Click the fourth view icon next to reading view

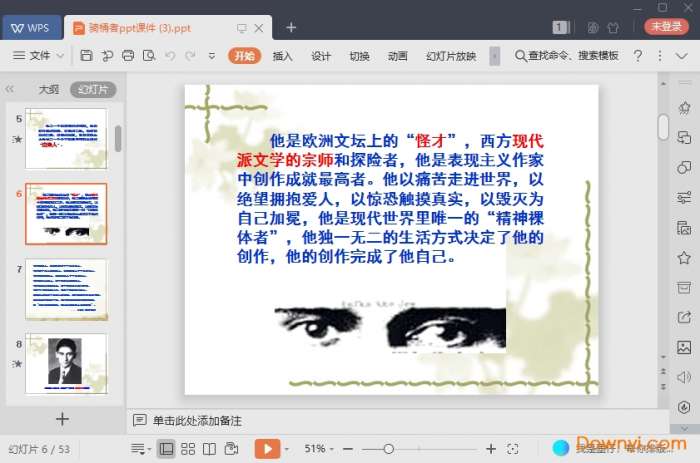(x=231, y=449)
